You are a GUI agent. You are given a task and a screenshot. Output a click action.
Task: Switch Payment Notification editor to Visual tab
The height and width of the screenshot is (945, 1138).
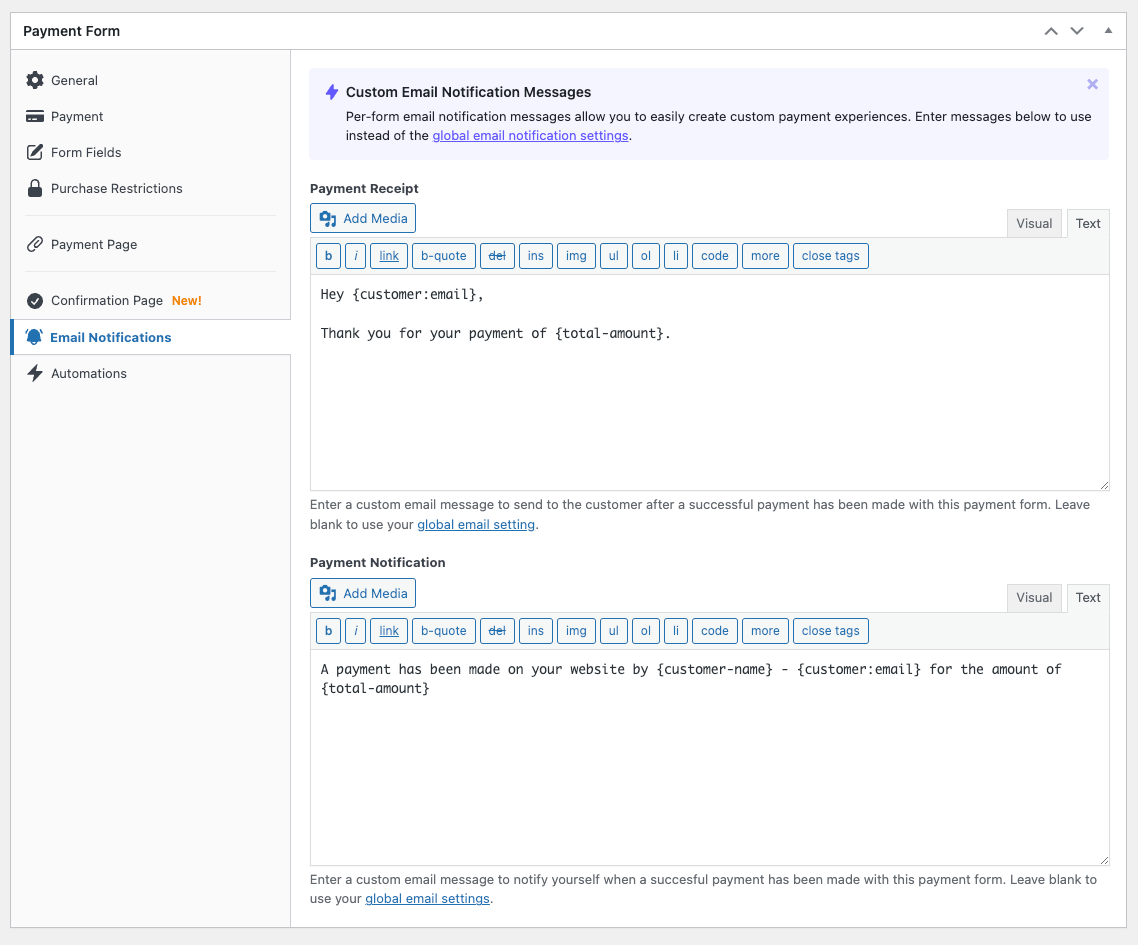tap(1034, 597)
